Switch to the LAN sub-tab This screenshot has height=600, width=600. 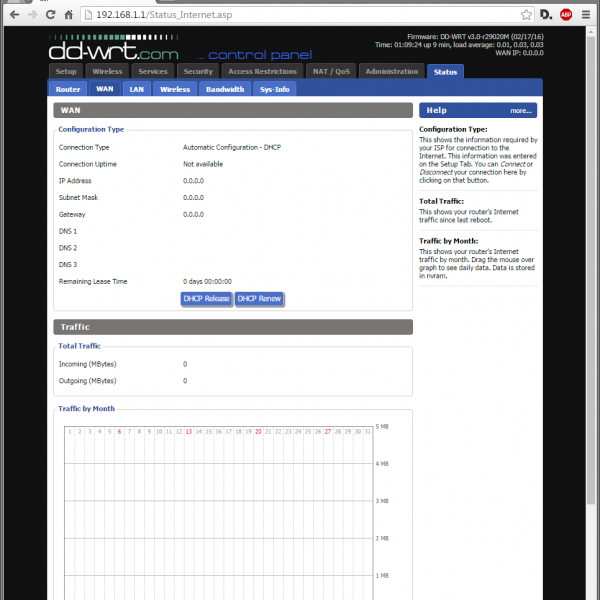[x=137, y=89]
